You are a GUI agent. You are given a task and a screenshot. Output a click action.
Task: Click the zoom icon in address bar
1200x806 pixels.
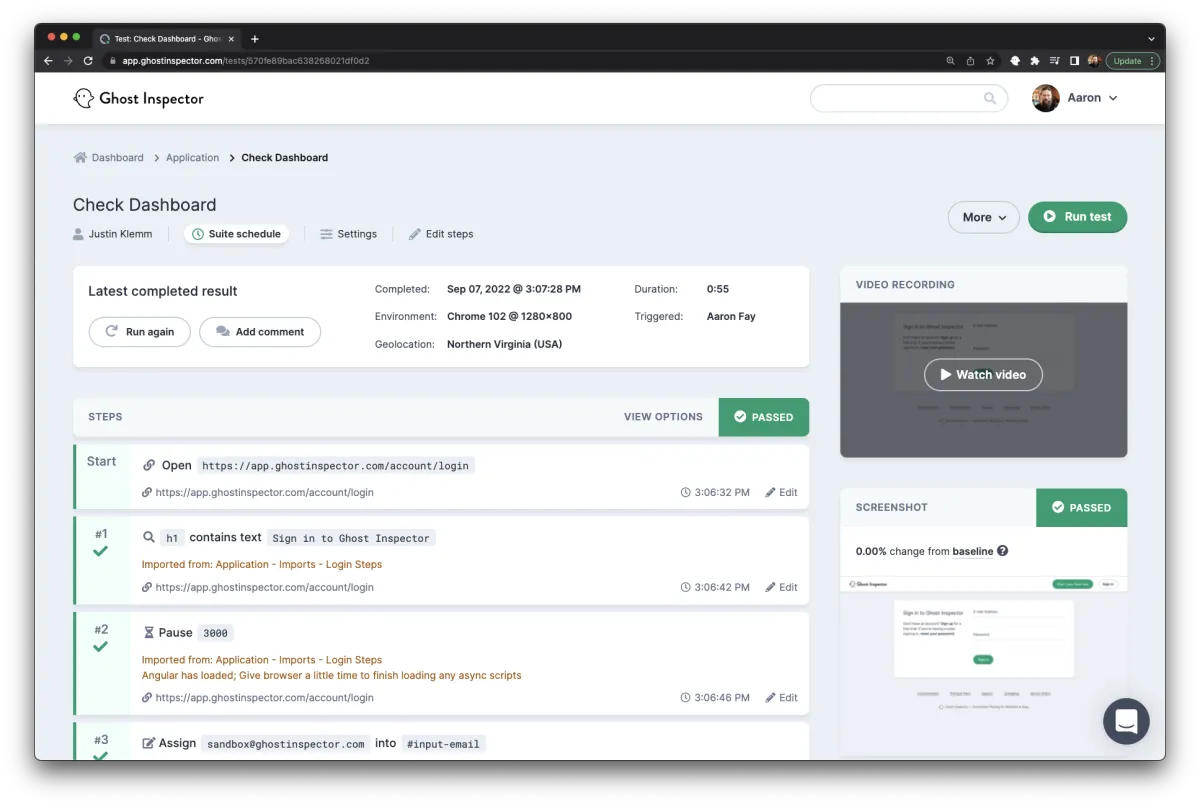point(950,61)
